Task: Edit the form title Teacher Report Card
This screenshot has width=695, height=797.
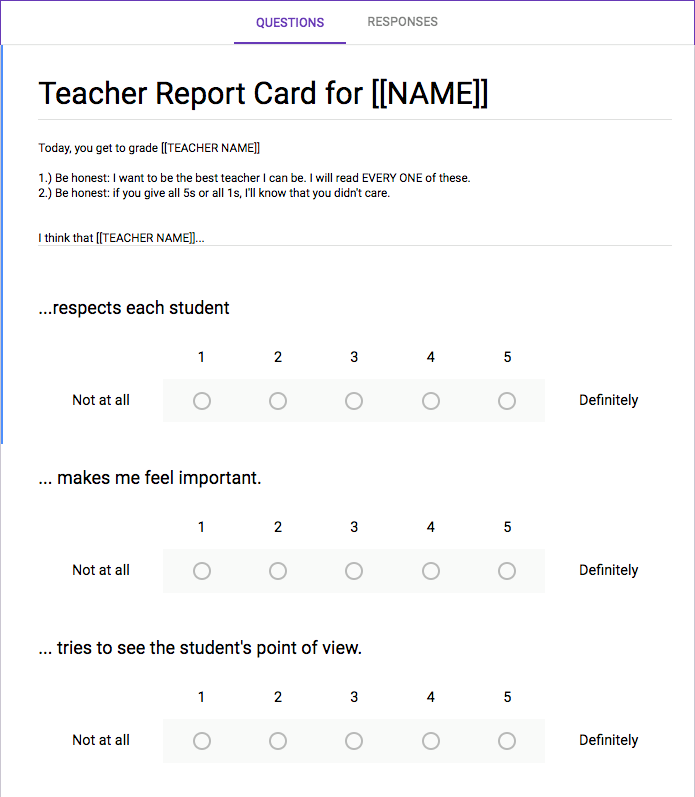Action: pos(263,94)
